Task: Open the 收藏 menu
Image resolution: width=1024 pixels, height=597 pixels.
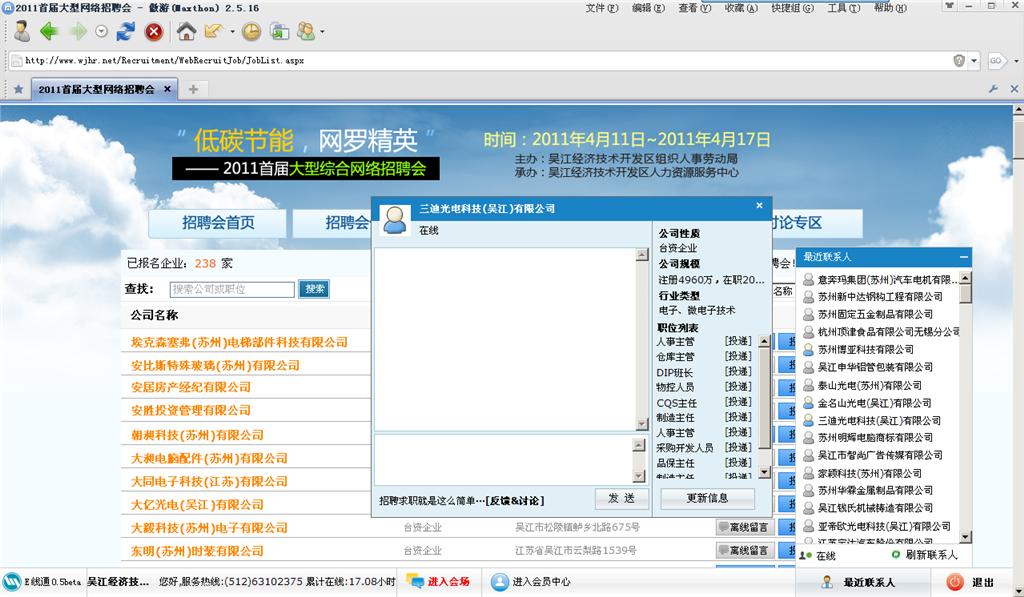Action: (741, 8)
